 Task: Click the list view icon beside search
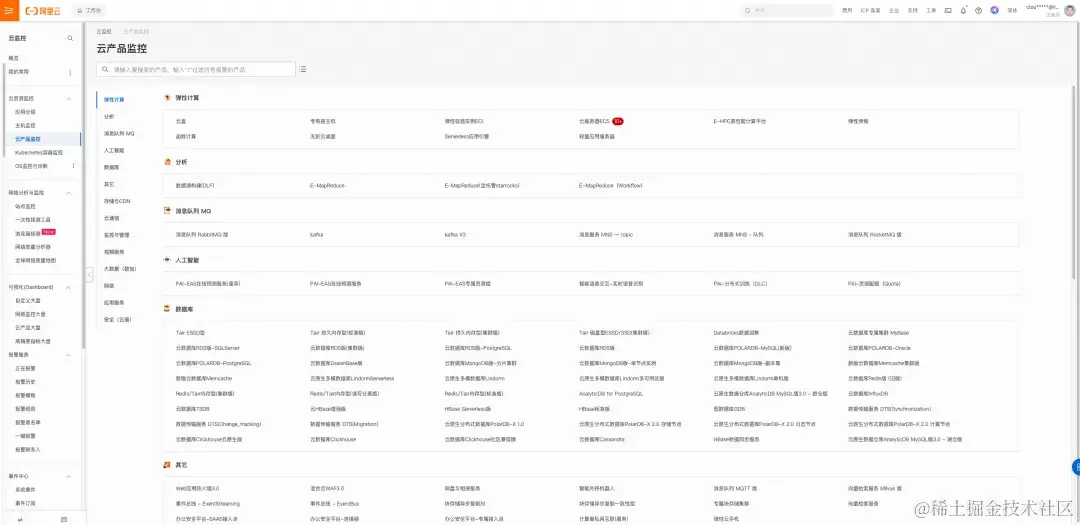pyautogui.click(x=303, y=70)
